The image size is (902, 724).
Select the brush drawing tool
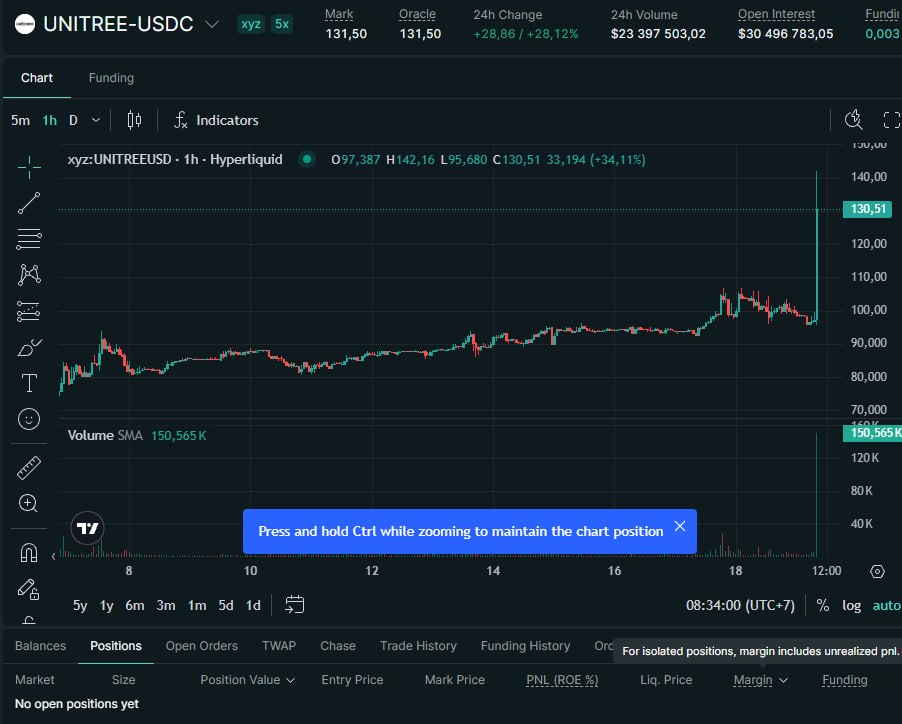coord(29,347)
